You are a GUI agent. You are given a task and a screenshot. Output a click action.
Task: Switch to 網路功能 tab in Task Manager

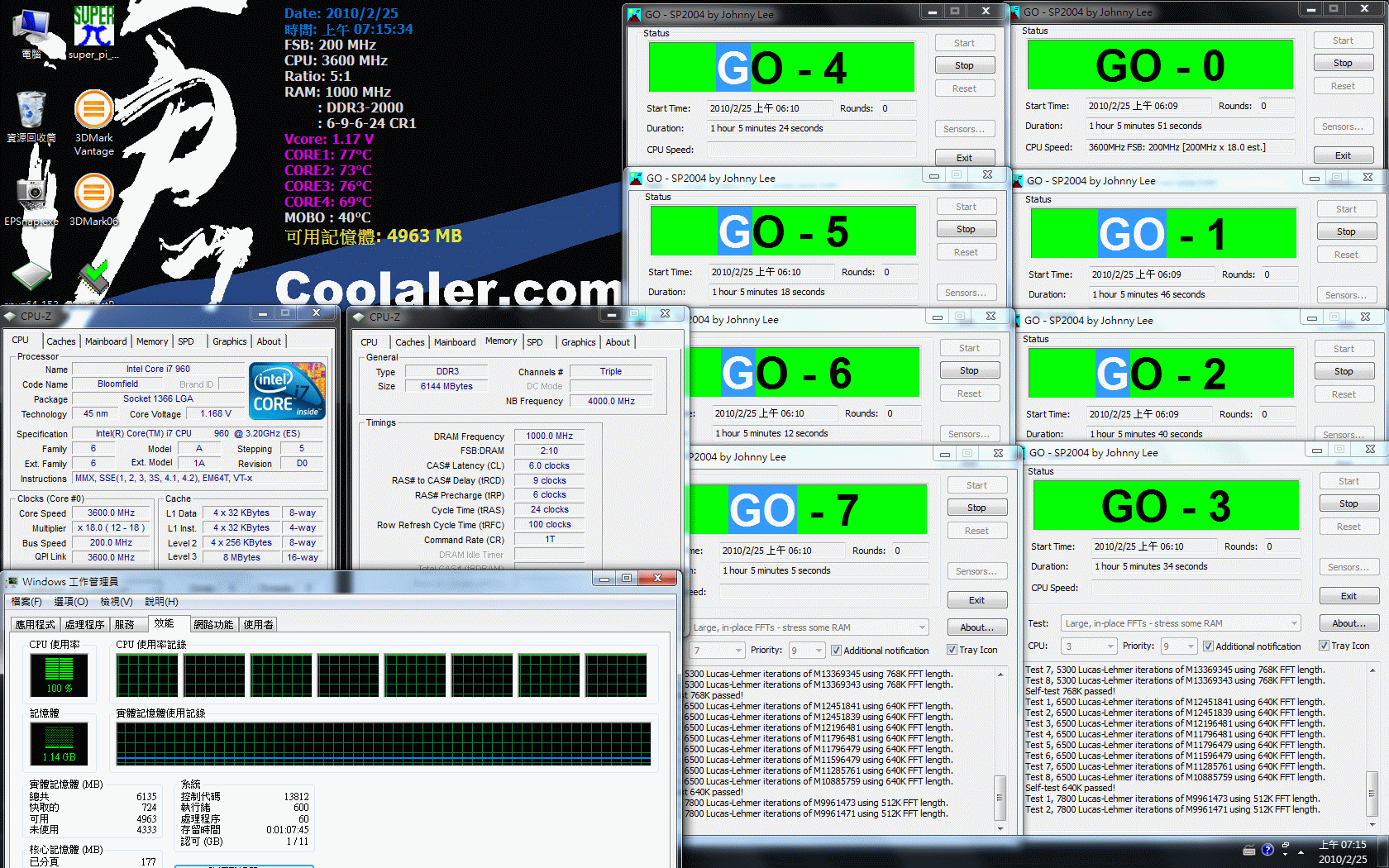pos(213,624)
